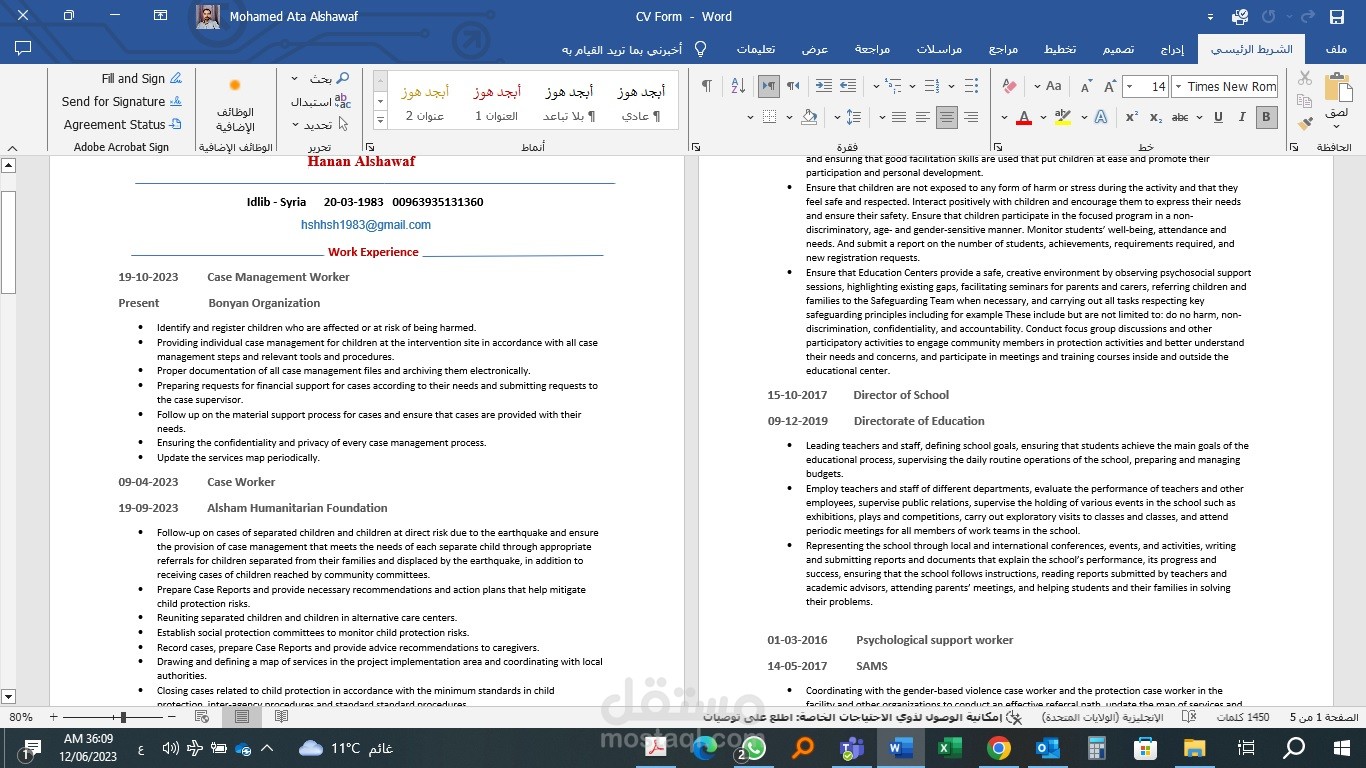The height and width of the screenshot is (768, 1366).
Task: Click the Clear All Formatting eraser icon
Action: point(1009,87)
